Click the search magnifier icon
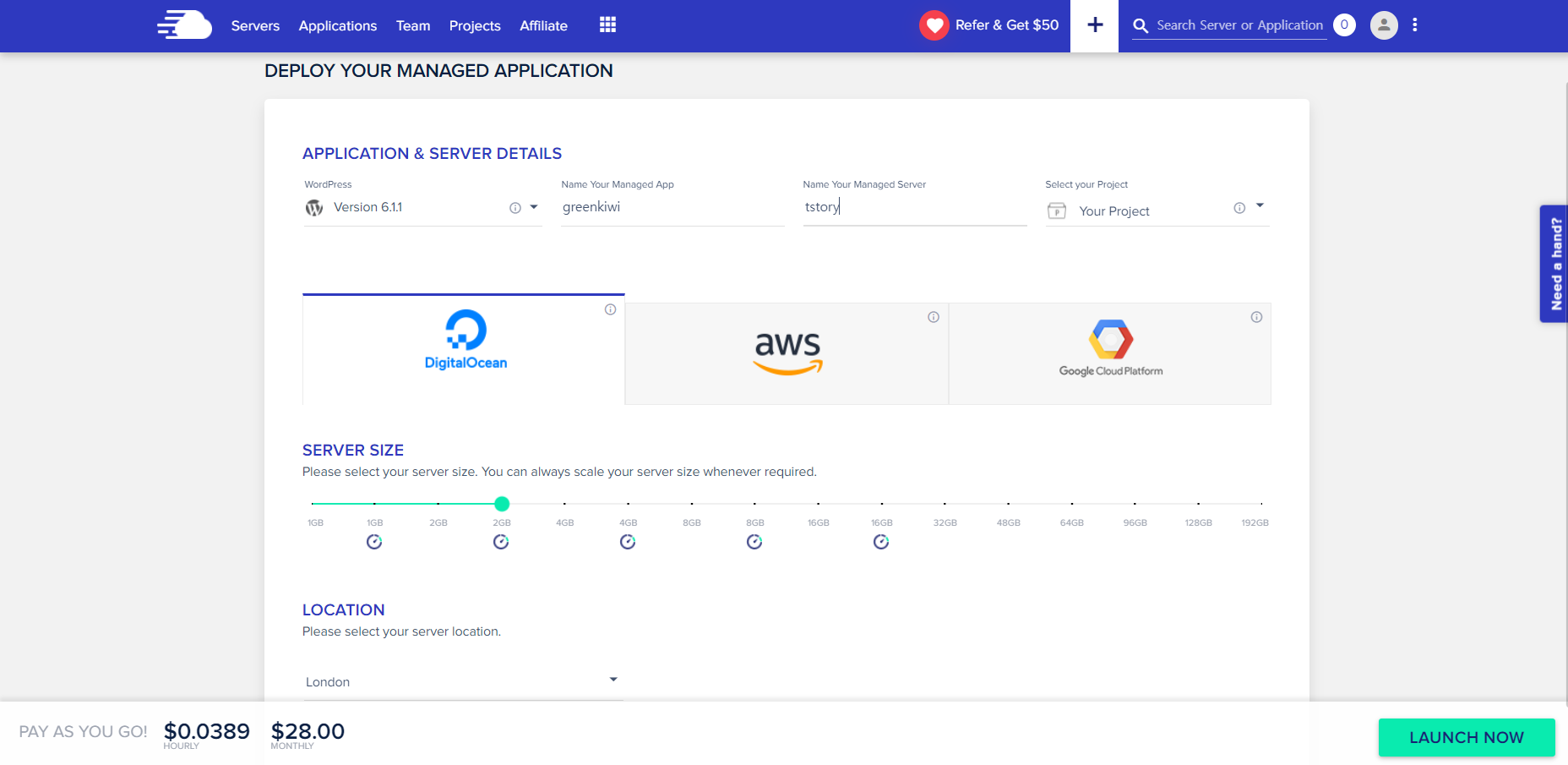Viewport: 1568px width, 765px height. 1141,26
